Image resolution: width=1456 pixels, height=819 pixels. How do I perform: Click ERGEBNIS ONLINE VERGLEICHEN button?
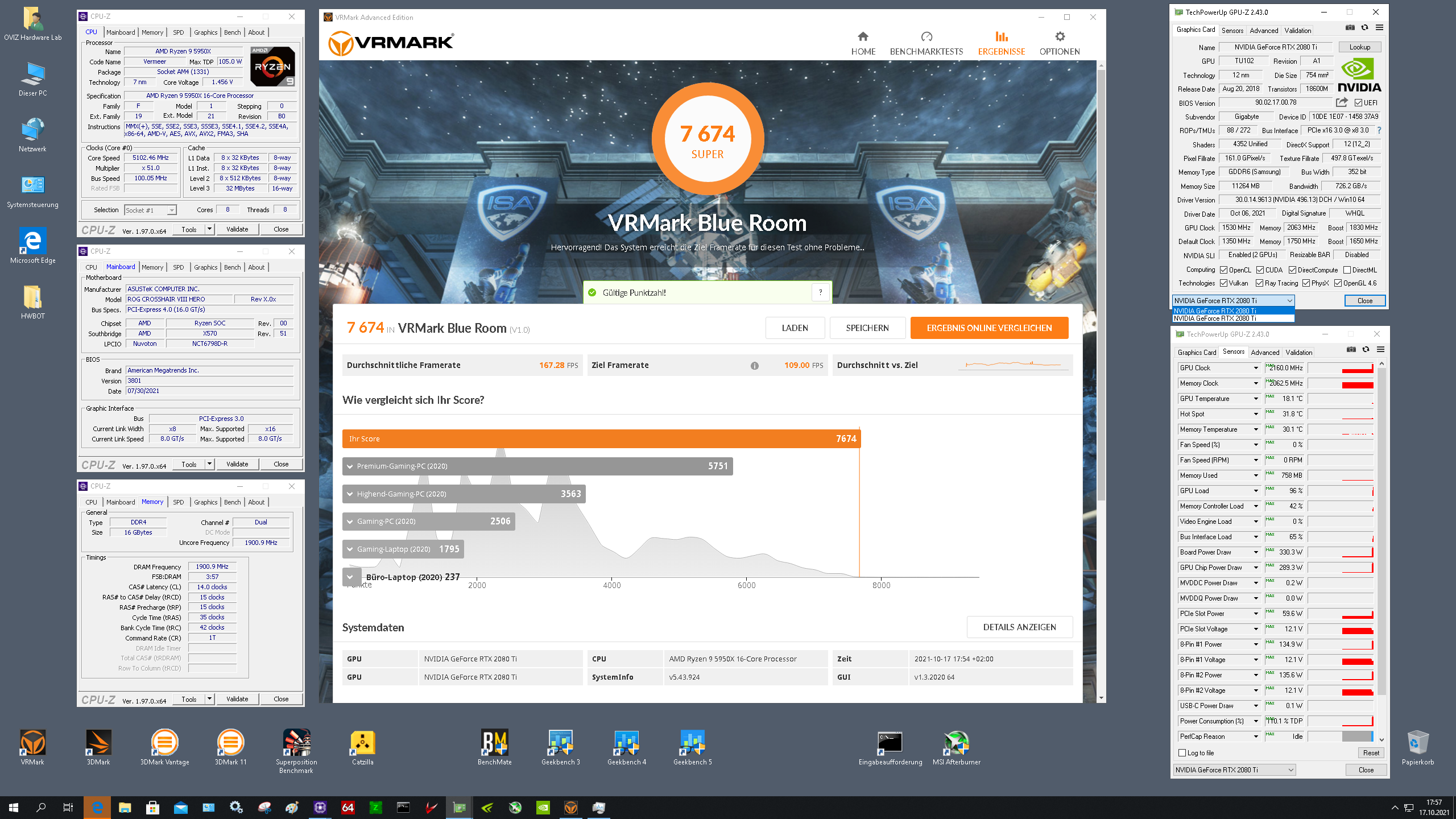pyautogui.click(x=989, y=328)
